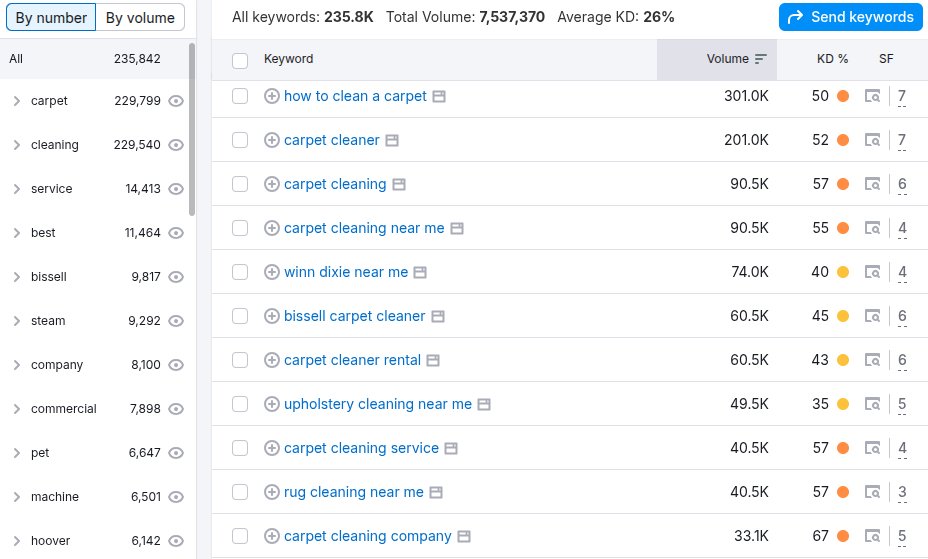928x559 pixels.
Task: Click the SERP features icon next to 'carpet cleaning'
Action: 873,184
